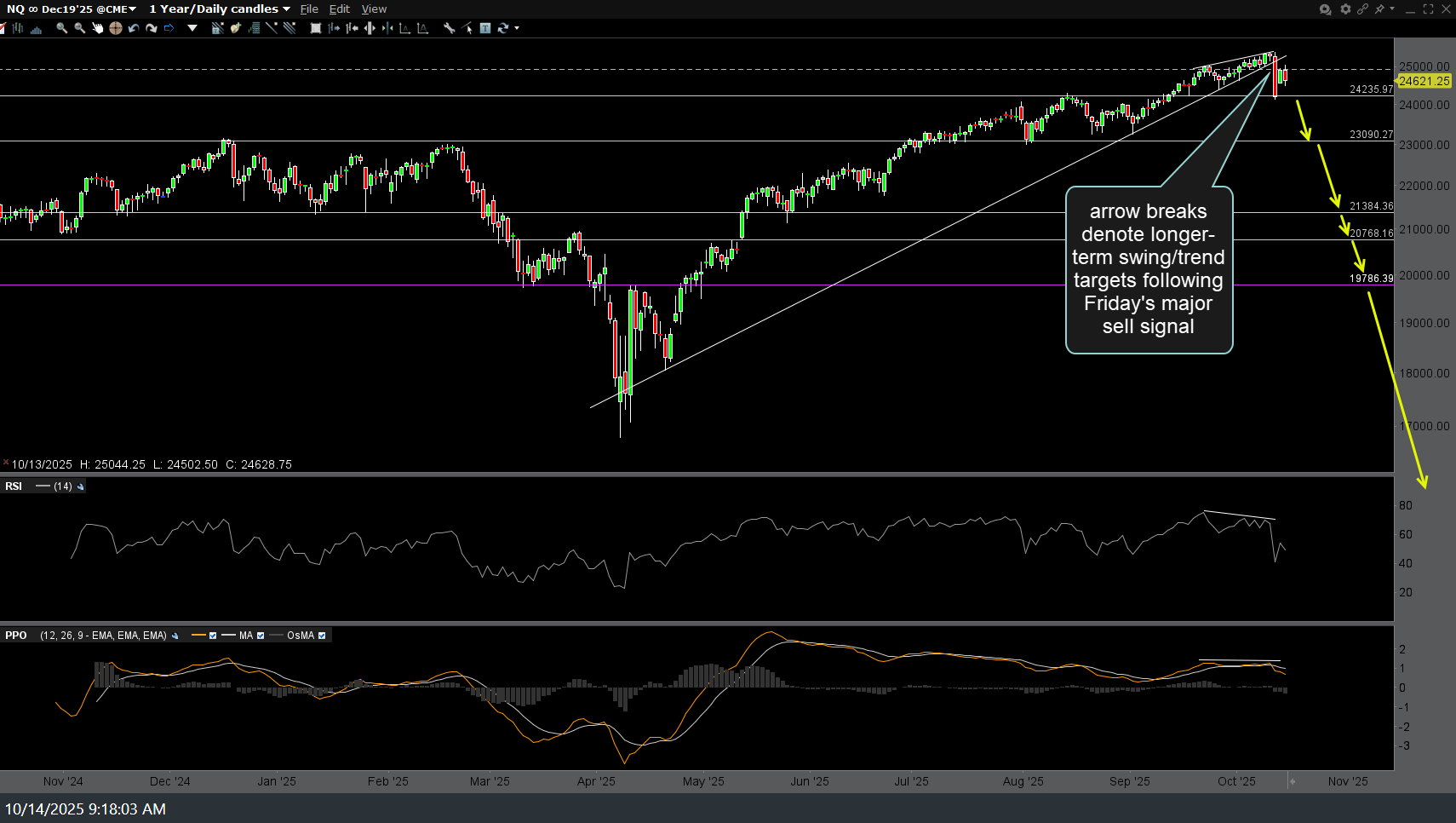Open the refresh button dropdown arrow
This screenshot has width=1456, height=823.
tap(517, 28)
